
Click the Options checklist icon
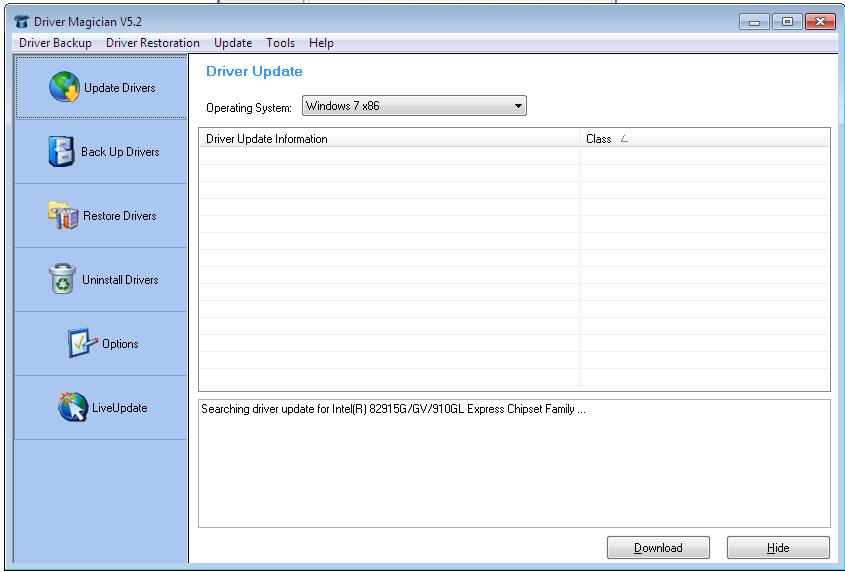pyautogui.click(x=82, y=344)
